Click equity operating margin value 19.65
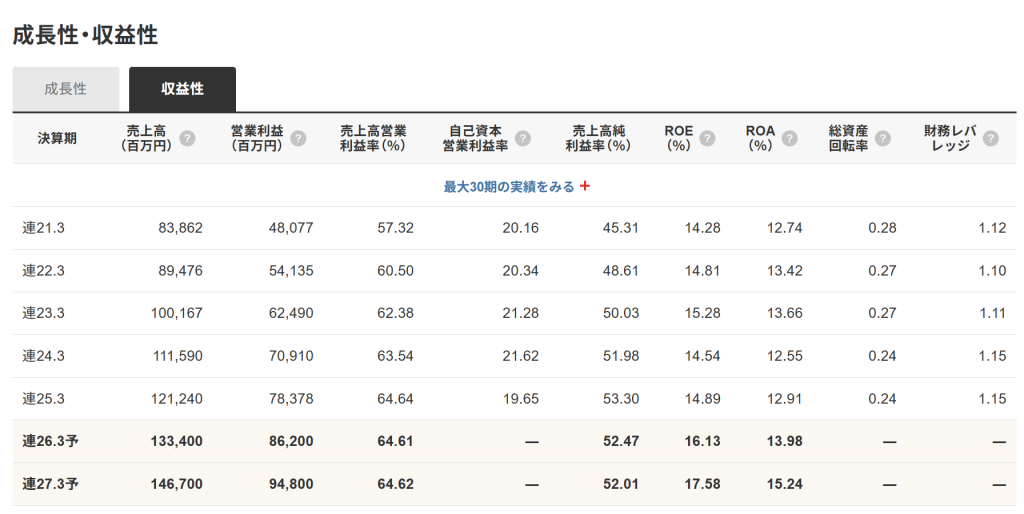 click(521, 398)
